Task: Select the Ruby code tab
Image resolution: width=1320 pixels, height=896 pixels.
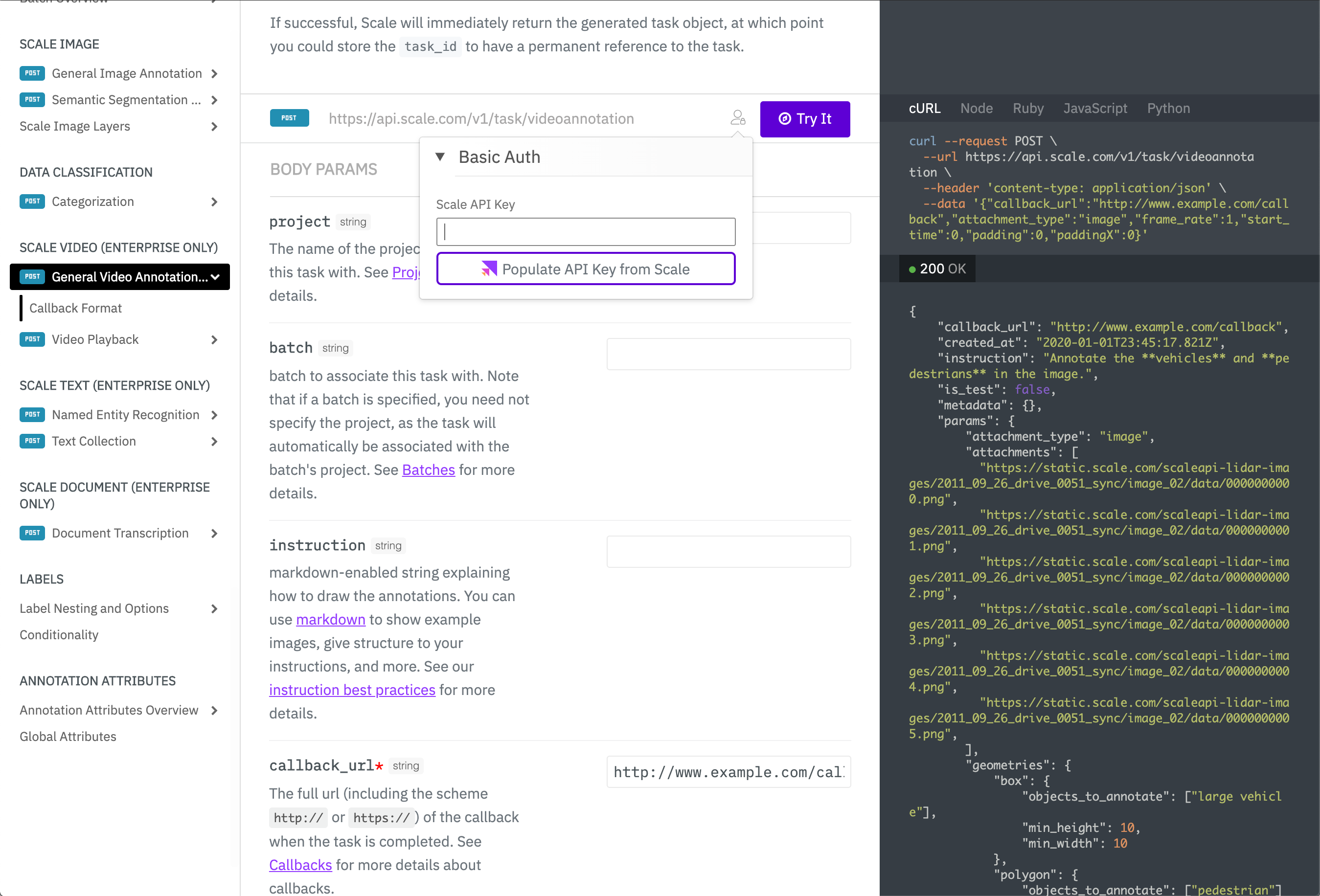Action: pos(1028,109)
